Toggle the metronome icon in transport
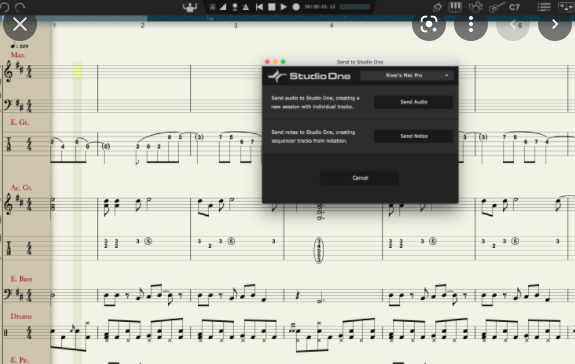 point(246,7)
